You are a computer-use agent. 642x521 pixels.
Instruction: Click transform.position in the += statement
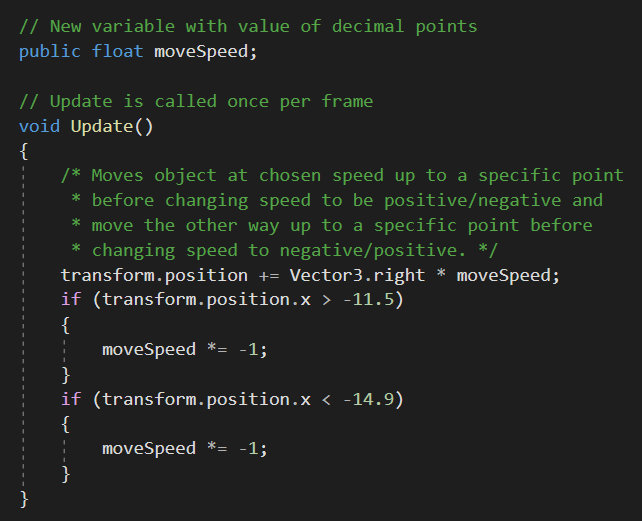click(154, 275)
